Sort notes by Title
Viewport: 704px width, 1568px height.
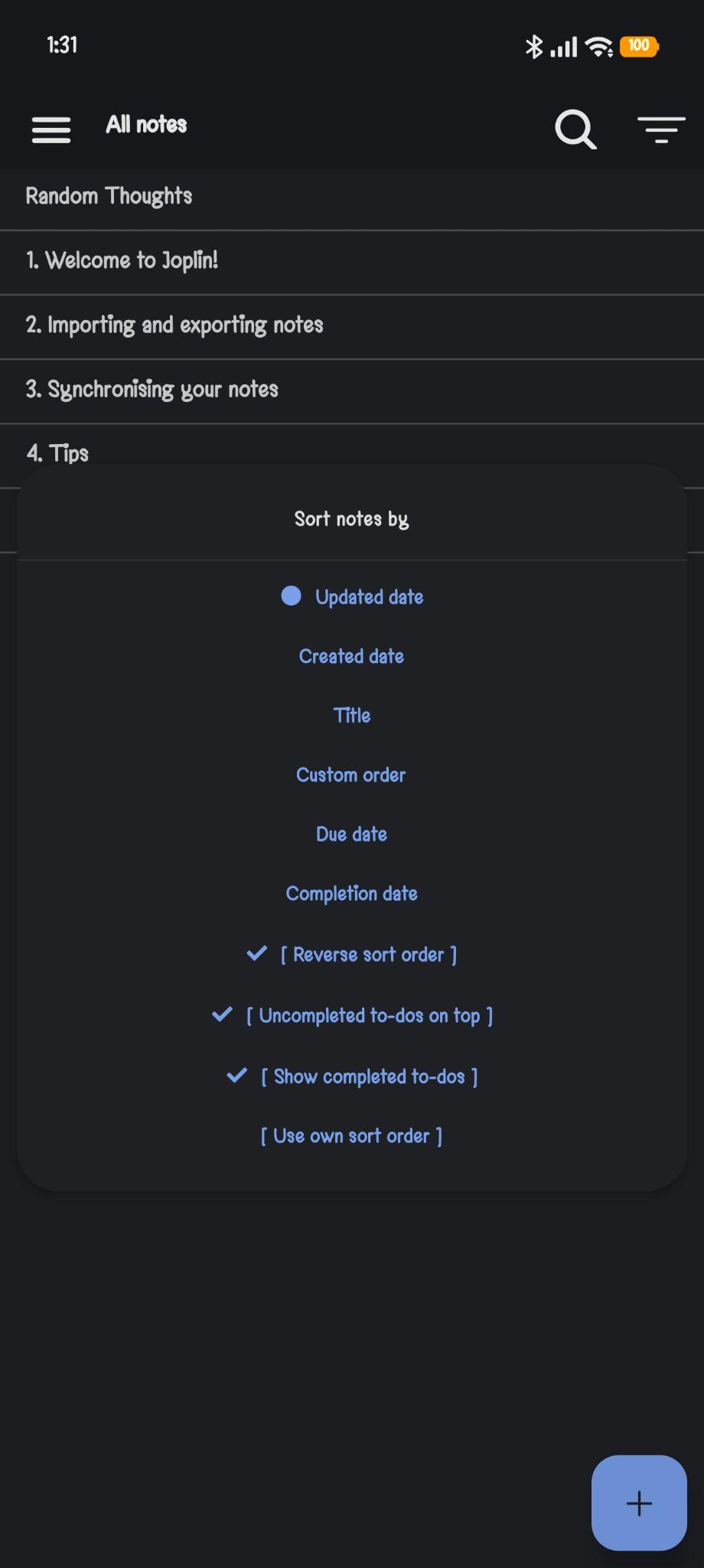pos(352,715)
